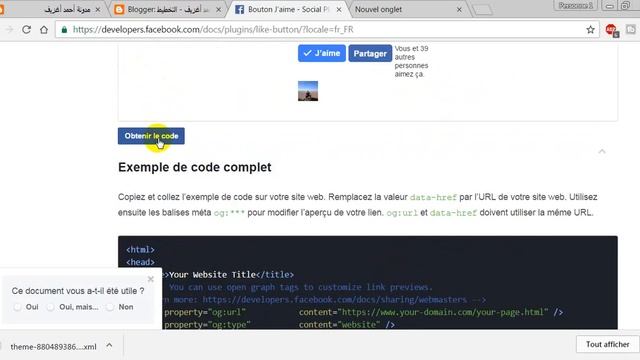Open the red adblock extension icon
640x360 pixels.
coord(611,30)
